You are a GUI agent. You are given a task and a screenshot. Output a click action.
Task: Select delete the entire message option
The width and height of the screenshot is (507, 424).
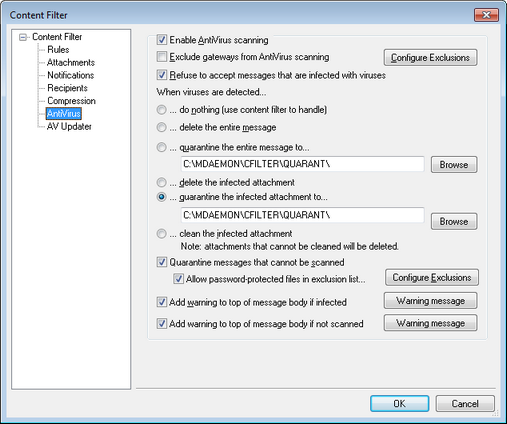(x=161, y=127)
